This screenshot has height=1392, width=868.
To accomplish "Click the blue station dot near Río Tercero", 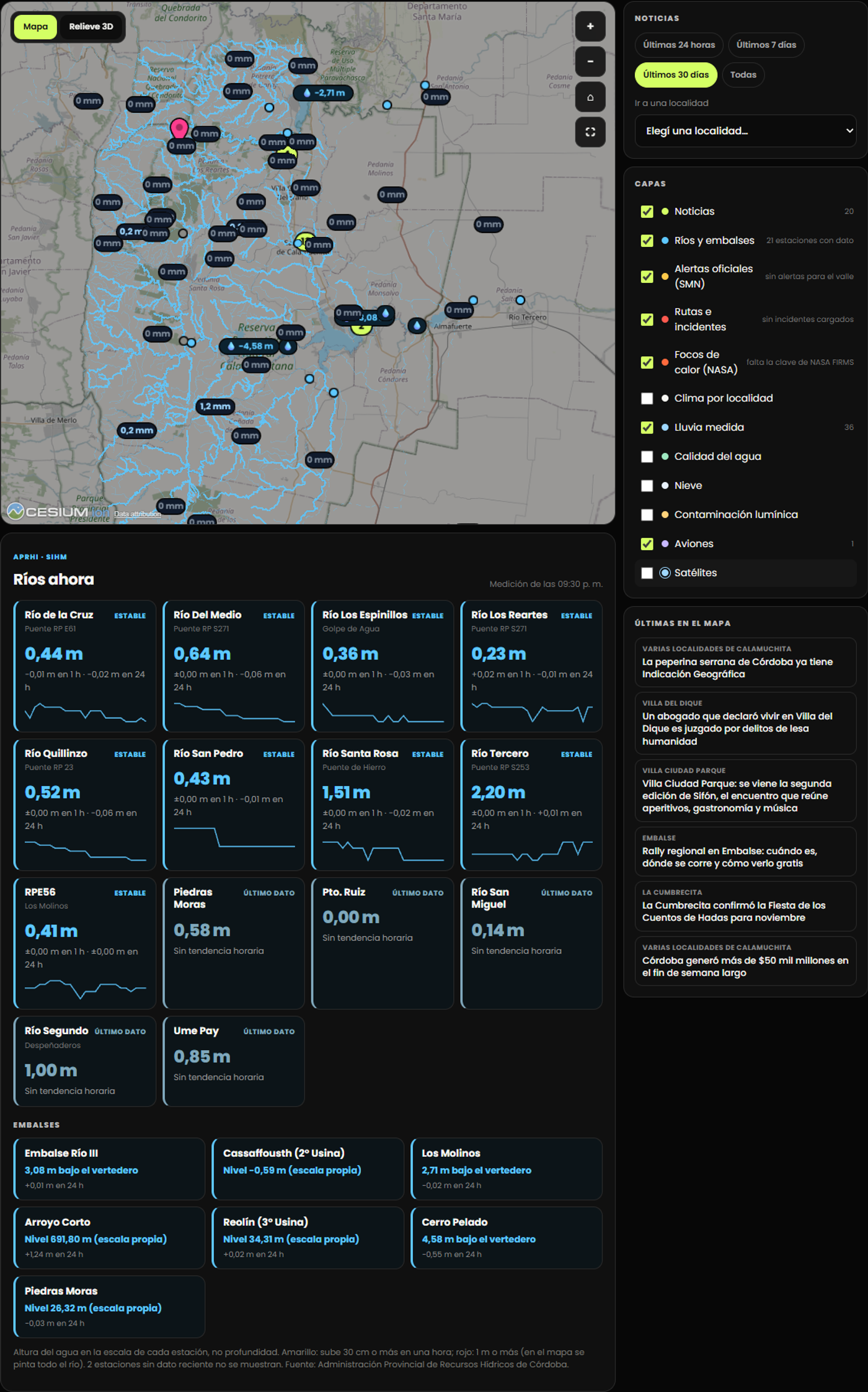I will 520,300.
